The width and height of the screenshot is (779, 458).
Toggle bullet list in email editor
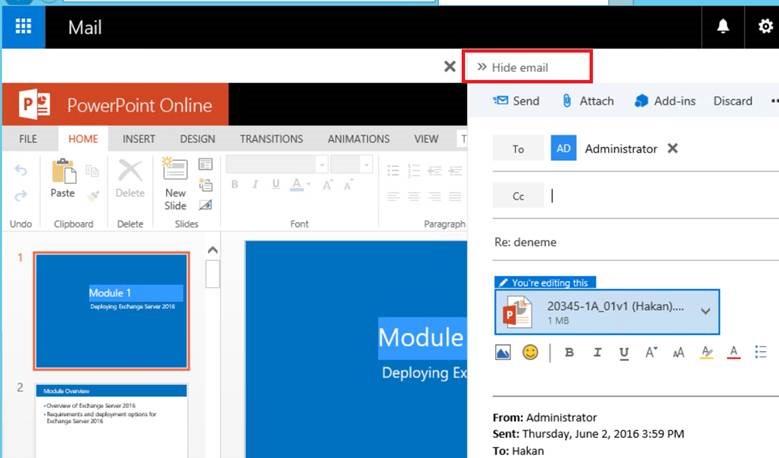coord(760,352)
